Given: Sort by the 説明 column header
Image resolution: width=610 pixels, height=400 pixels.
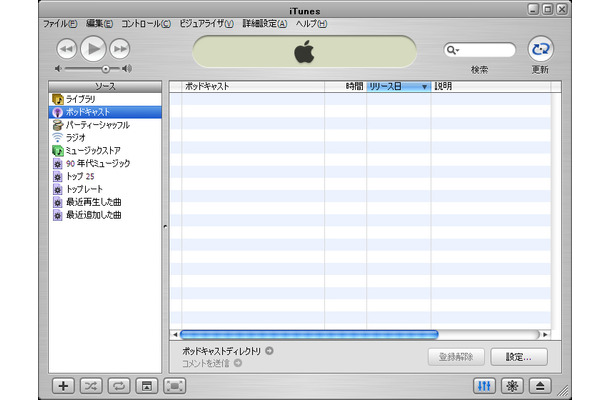Looking at the screenshot, I should (491, 86).
